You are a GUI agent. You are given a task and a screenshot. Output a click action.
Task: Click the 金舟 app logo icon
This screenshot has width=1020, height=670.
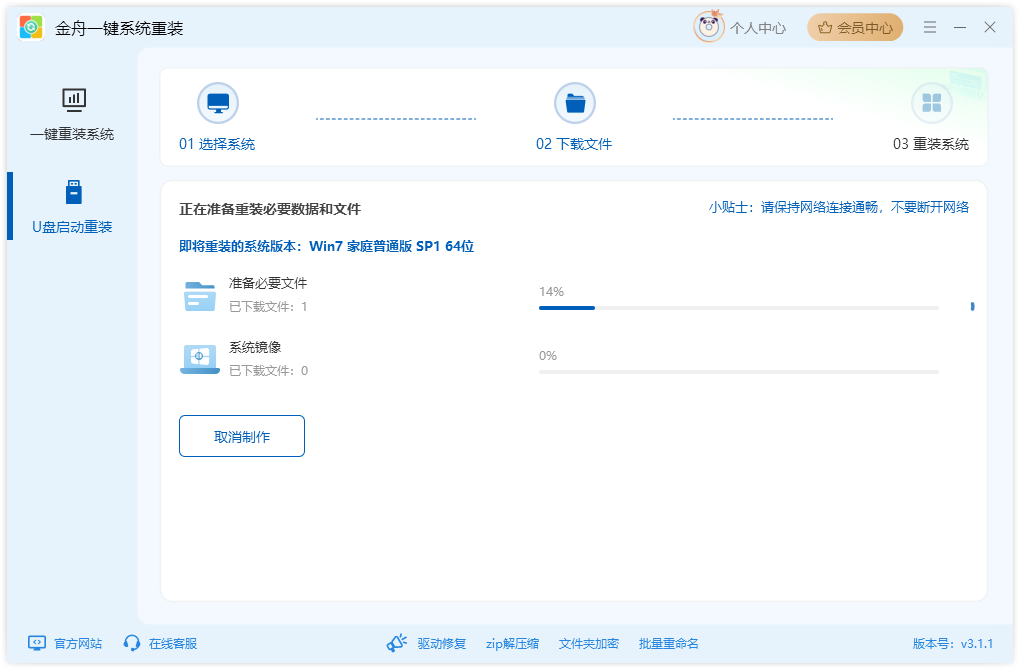tap(31, 27)
